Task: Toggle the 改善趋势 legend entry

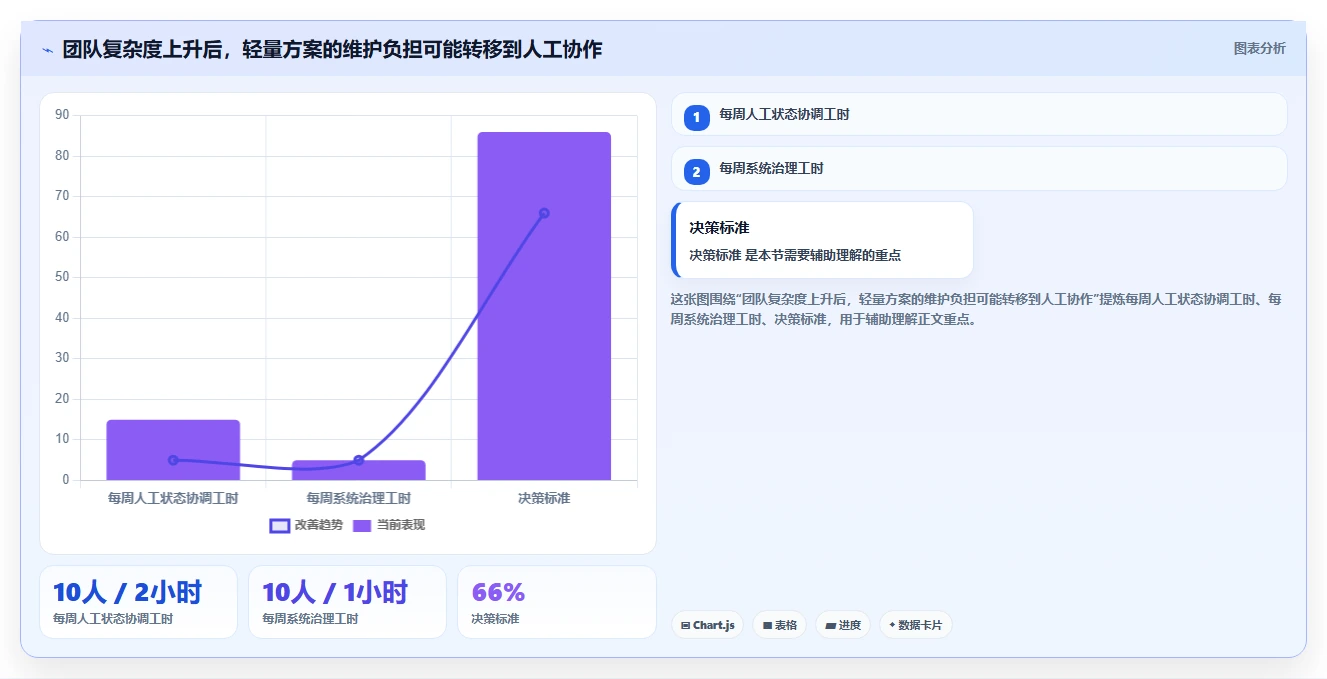Action: (306, 525)
